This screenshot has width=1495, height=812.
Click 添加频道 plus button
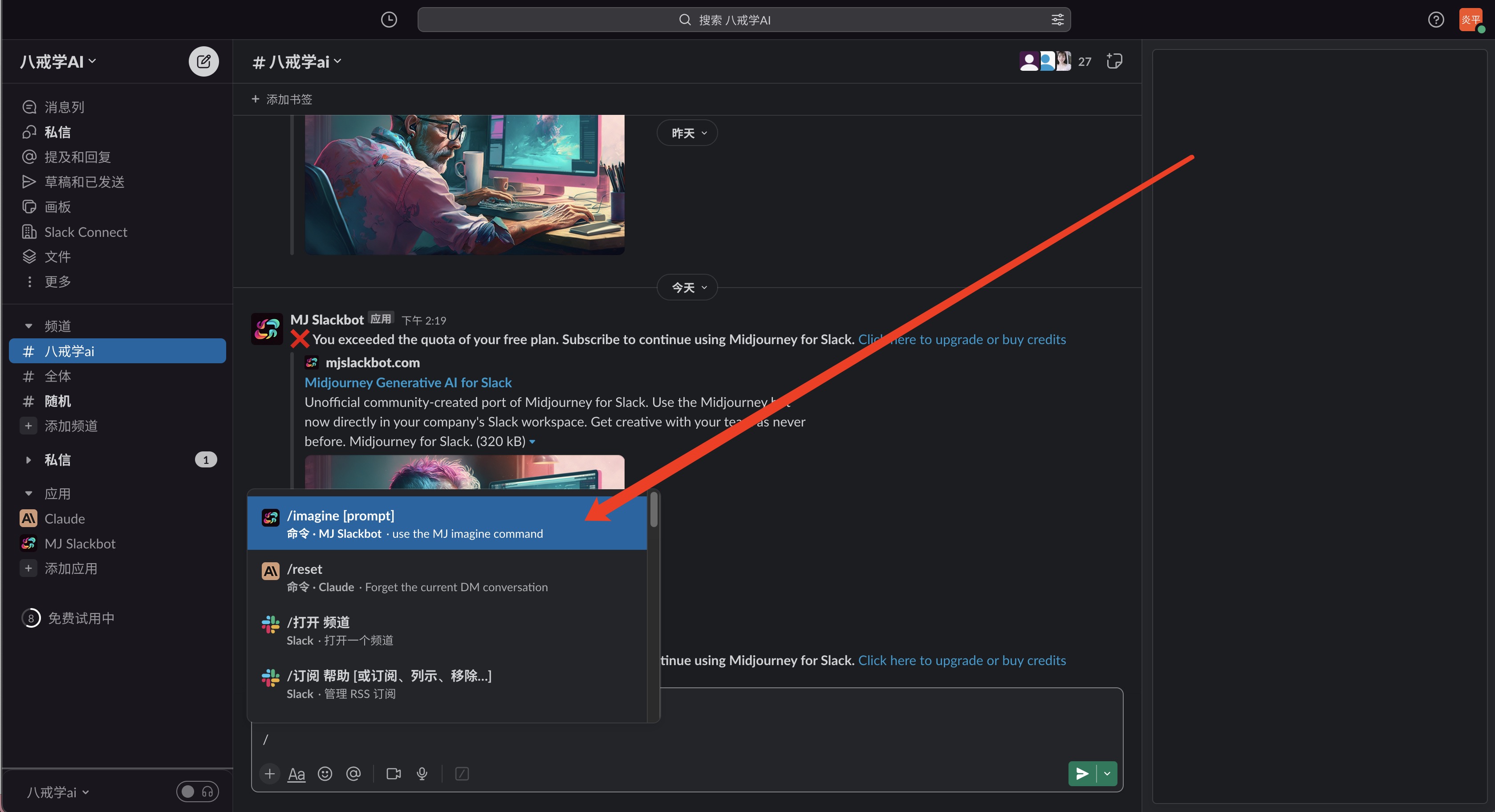(x=28, y=426)
